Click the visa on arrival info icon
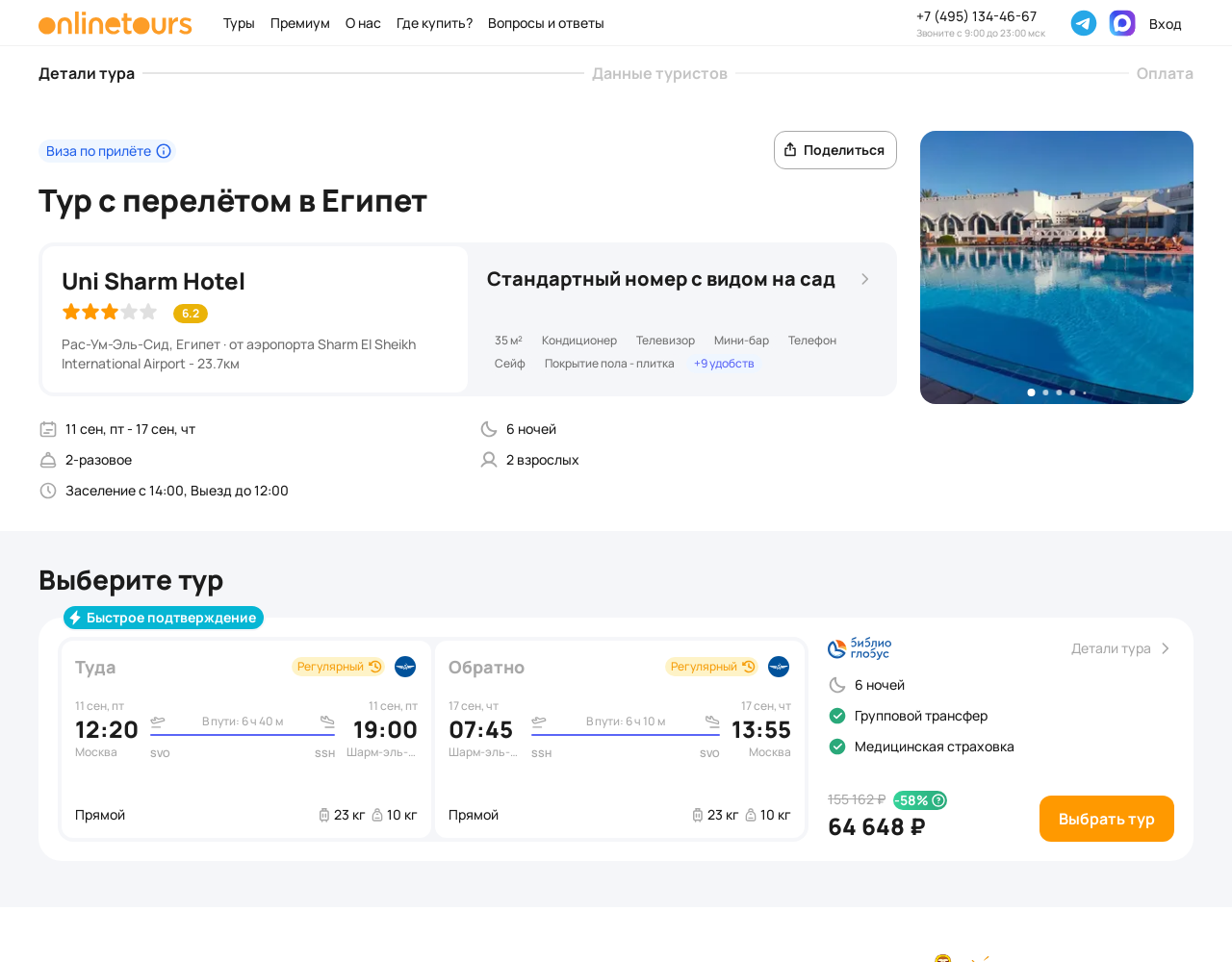The height and width of the screenshot is (962, 1232). pyautogui.click(x=164, y=151)
